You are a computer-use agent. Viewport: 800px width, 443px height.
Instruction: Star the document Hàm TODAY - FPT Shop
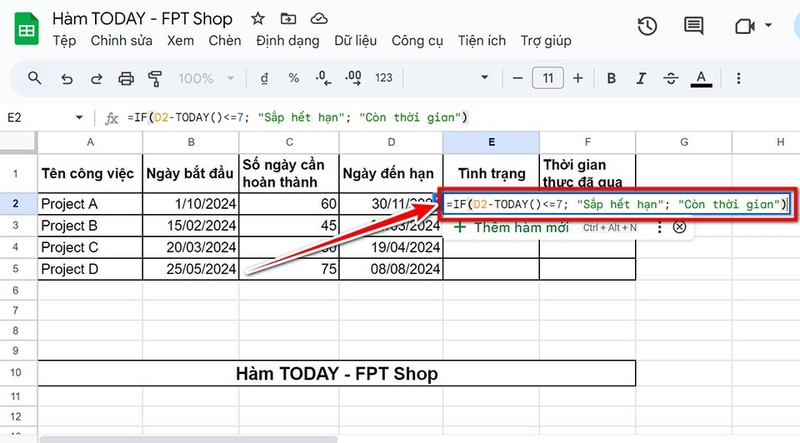coord(258,19)
